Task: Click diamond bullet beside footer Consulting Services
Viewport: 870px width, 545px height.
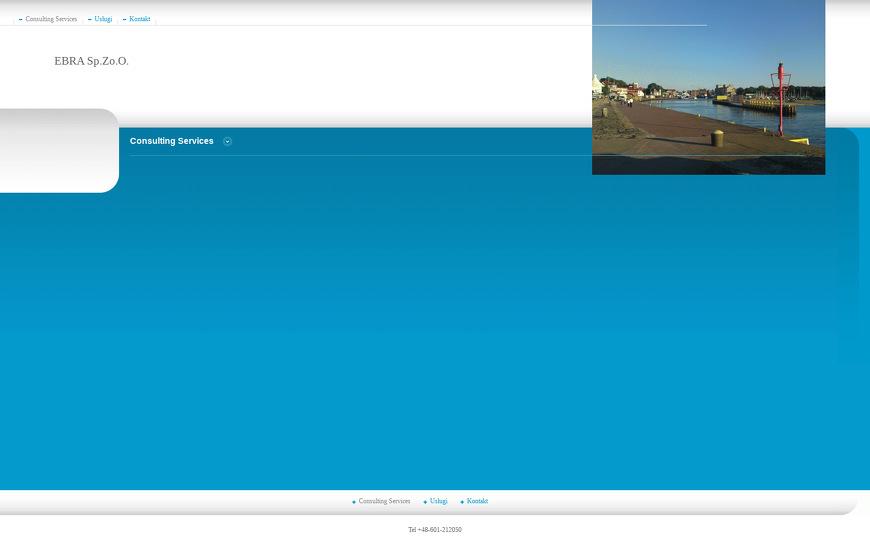Action: point(354,502)
